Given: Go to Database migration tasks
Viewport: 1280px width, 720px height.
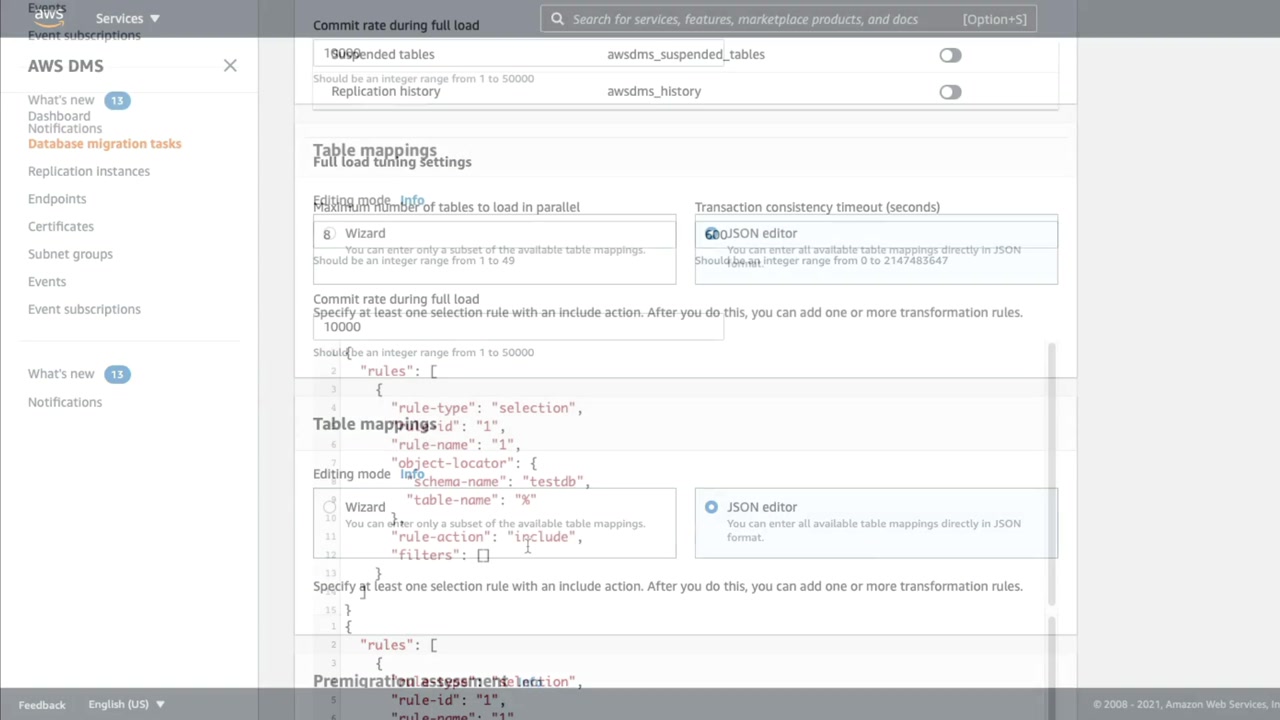Looking at the screenshot, I should (x=105, y=144).
